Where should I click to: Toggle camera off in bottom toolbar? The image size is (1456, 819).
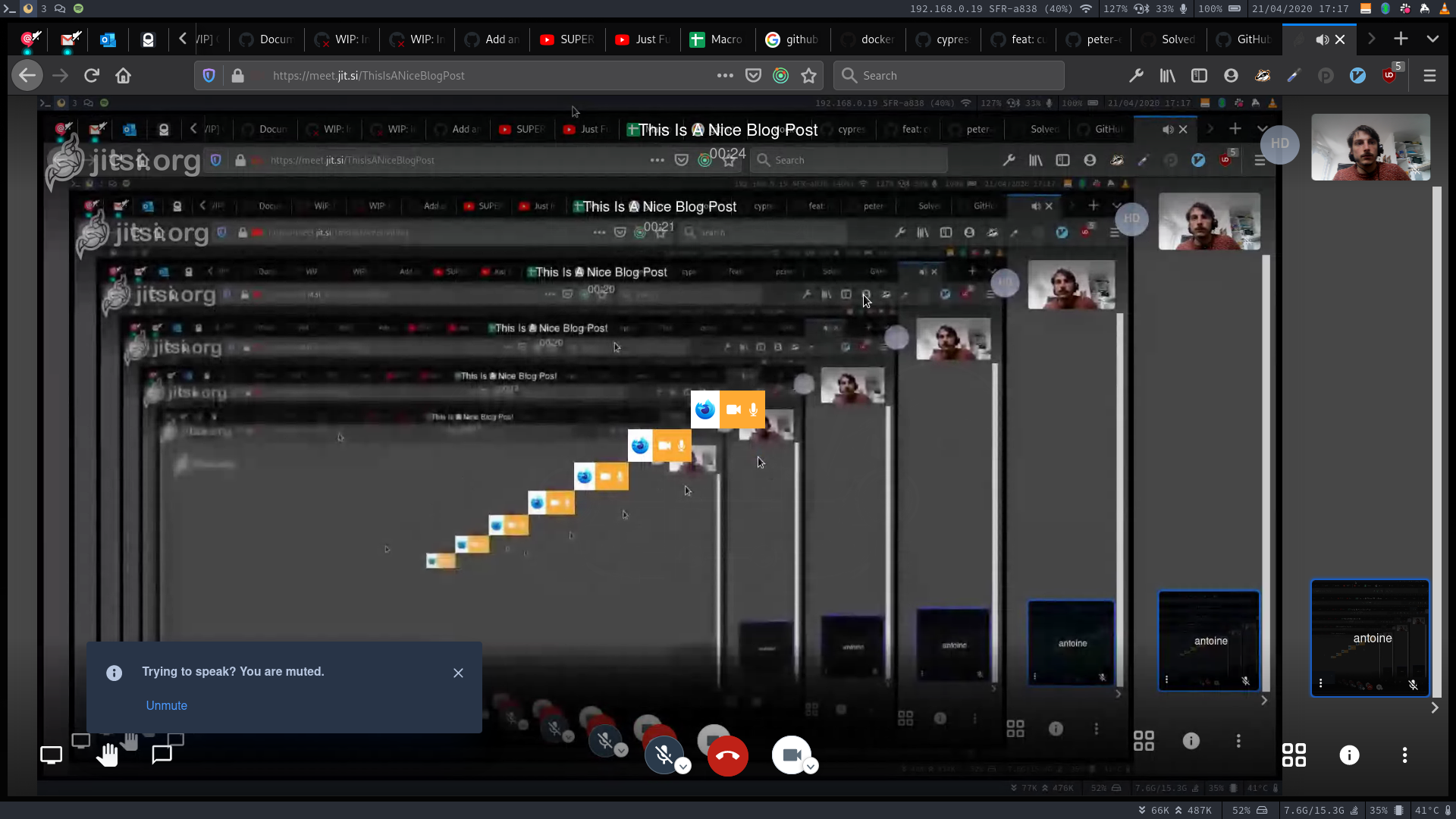792,755
